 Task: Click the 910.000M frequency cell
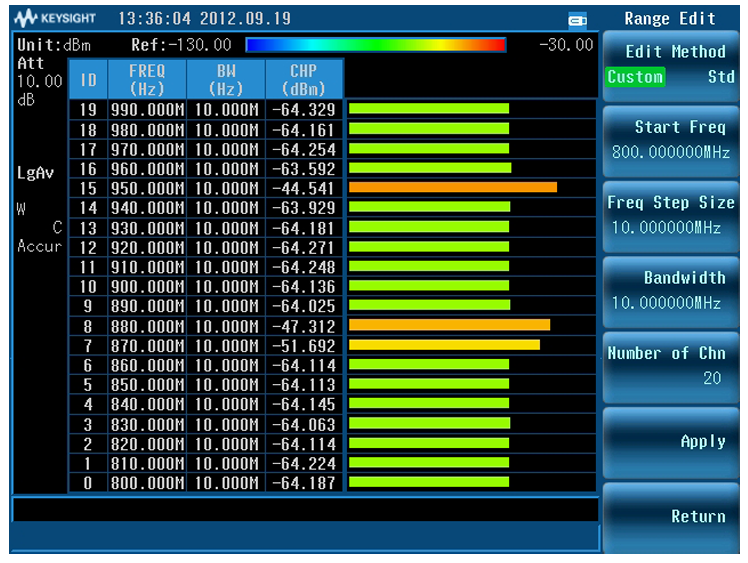[x=147, y=267]
